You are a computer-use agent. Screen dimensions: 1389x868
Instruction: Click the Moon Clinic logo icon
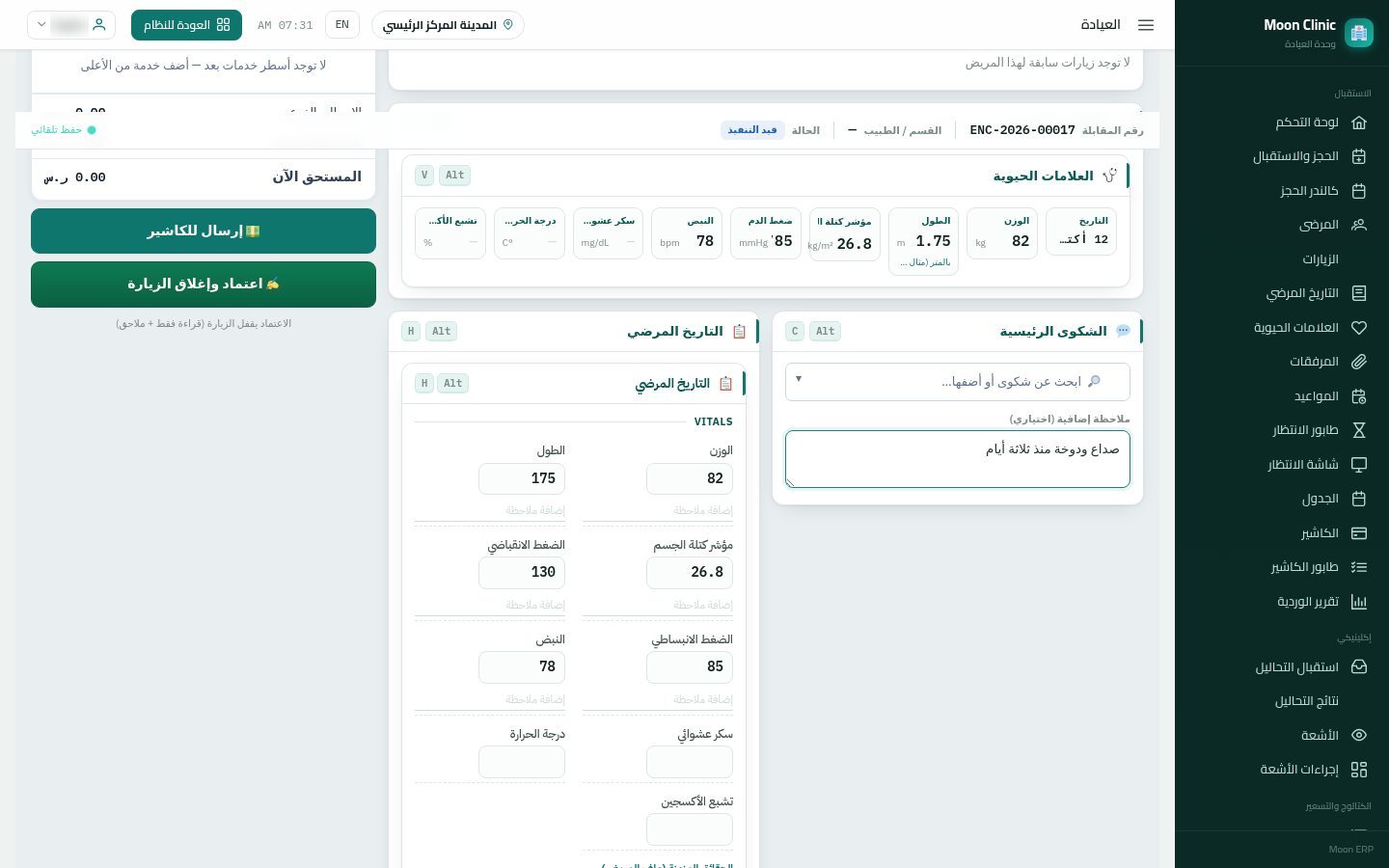click(1359, 33)
